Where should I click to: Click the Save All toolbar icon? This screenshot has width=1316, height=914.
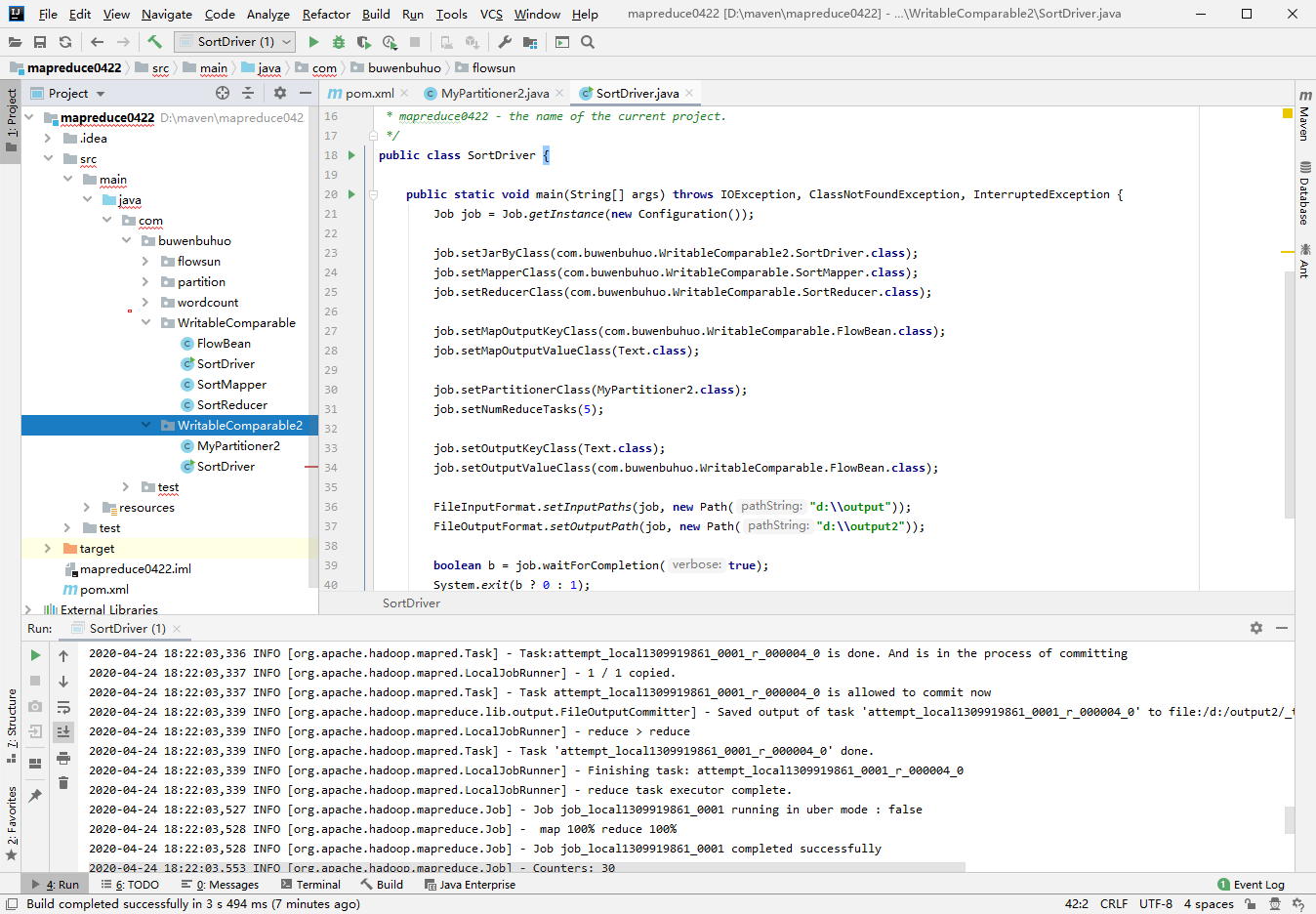pos(40,42)
